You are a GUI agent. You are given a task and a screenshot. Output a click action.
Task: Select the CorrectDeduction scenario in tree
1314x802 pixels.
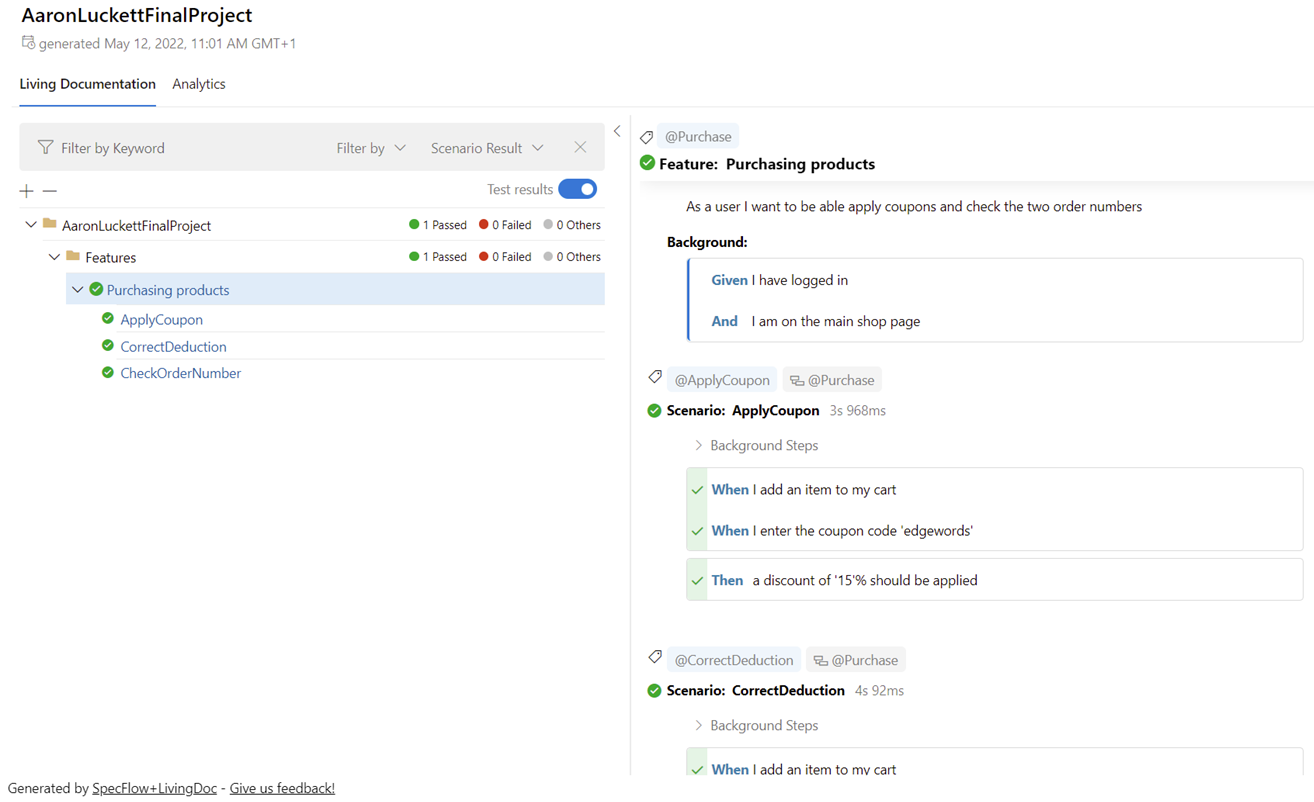(x=173, y=347)
